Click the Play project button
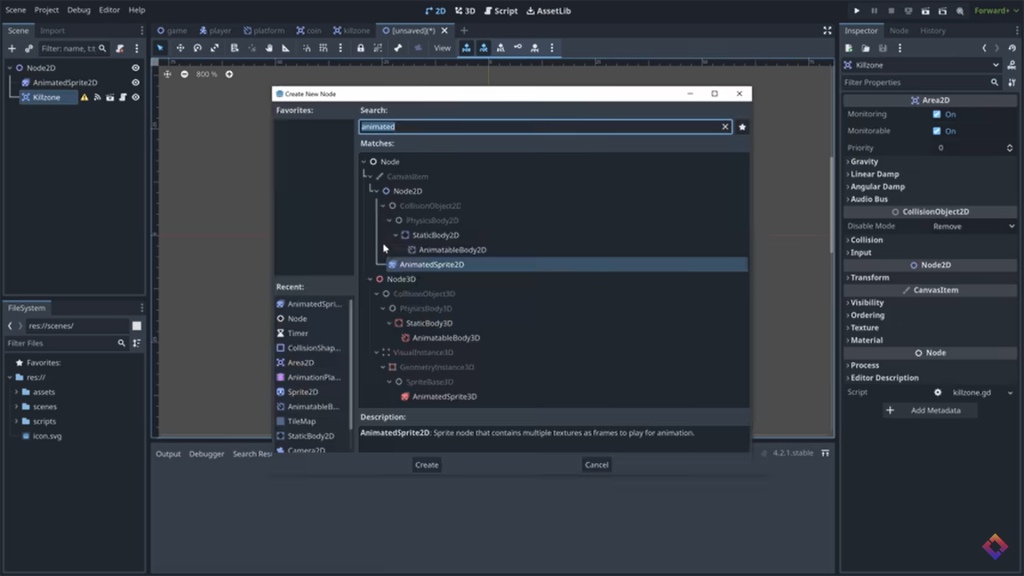 [x=856, y=10]
